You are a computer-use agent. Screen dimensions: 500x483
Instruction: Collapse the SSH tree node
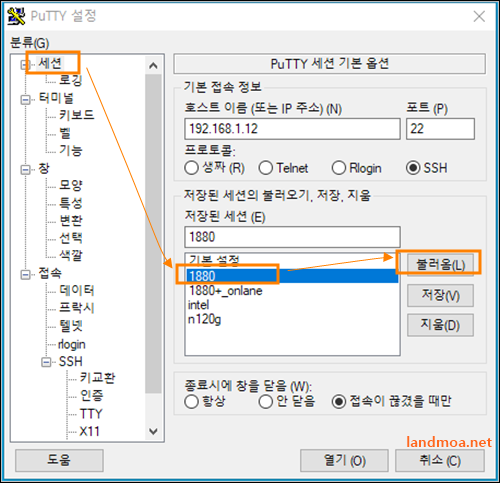pyautogui.click(x=46, y=362)
